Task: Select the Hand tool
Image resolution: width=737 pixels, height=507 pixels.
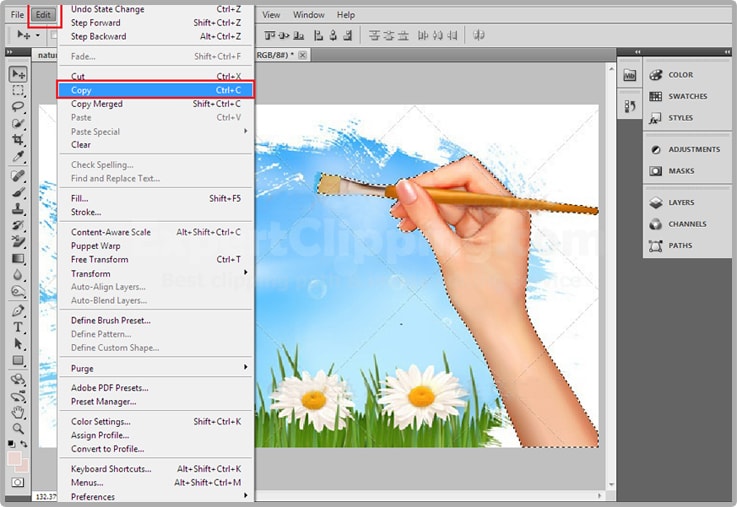Action: [18, 413]
